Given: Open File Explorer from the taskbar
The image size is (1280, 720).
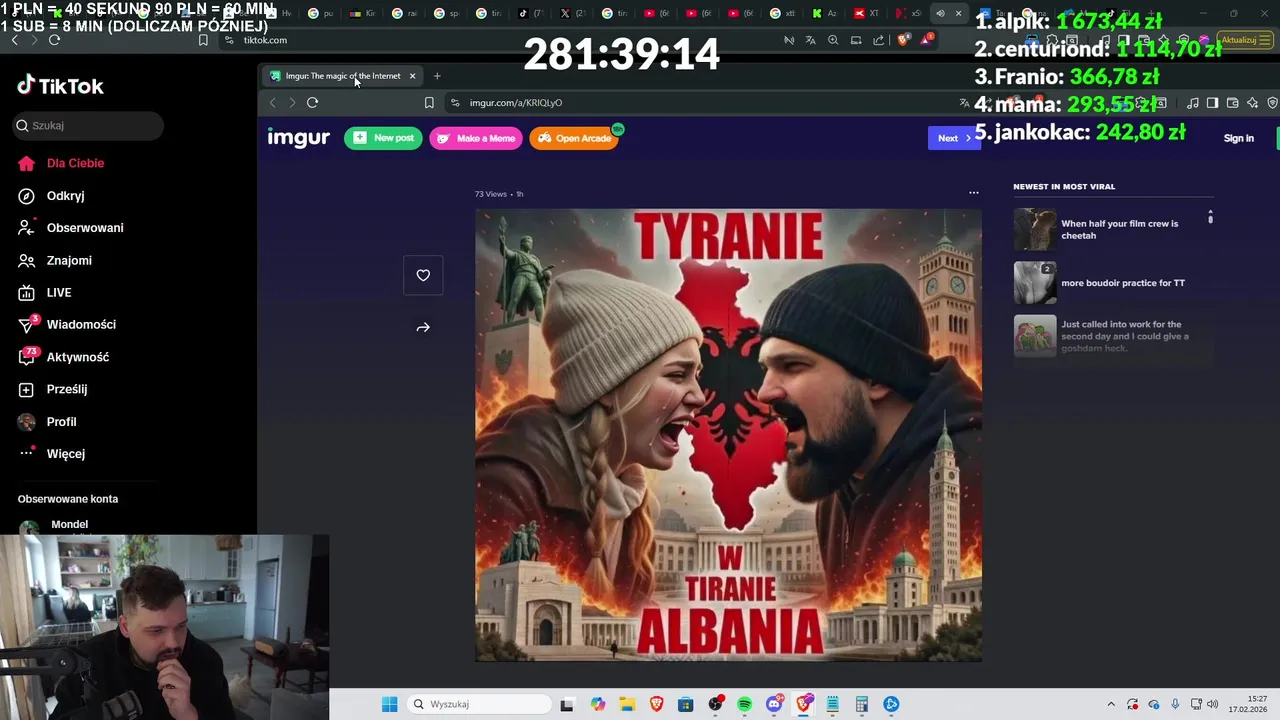Looking at the screenshot, I should (x=627, y=704).
